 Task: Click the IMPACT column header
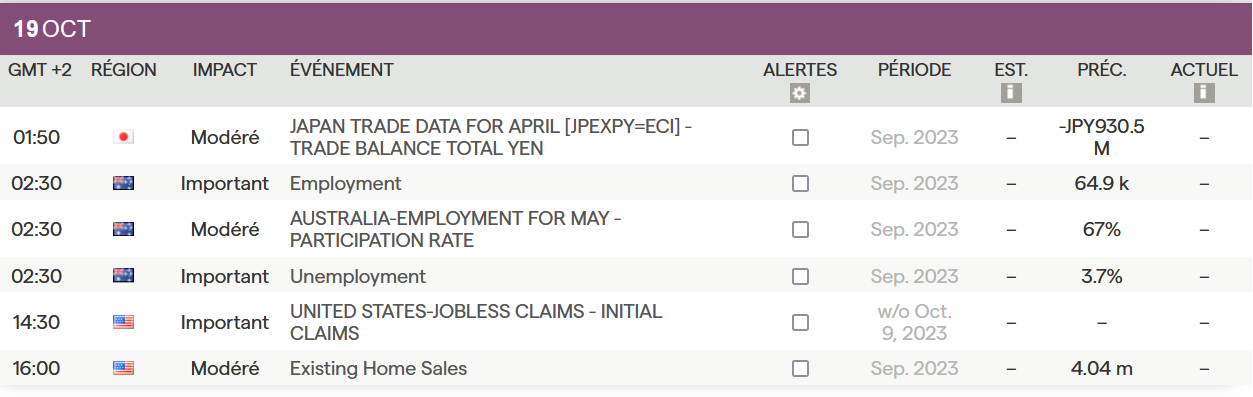point(225,70)
